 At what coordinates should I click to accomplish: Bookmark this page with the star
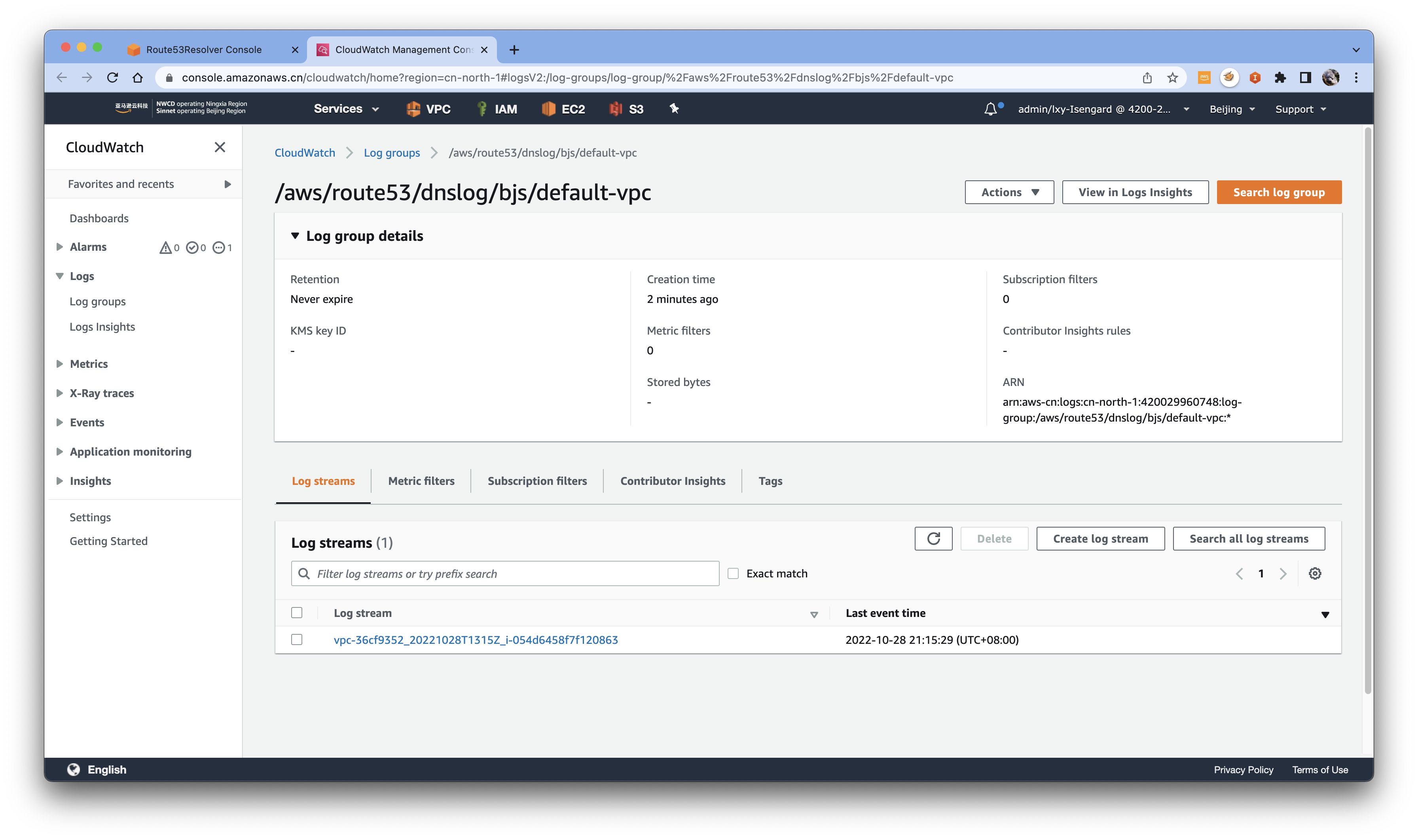pos(1172,78)
